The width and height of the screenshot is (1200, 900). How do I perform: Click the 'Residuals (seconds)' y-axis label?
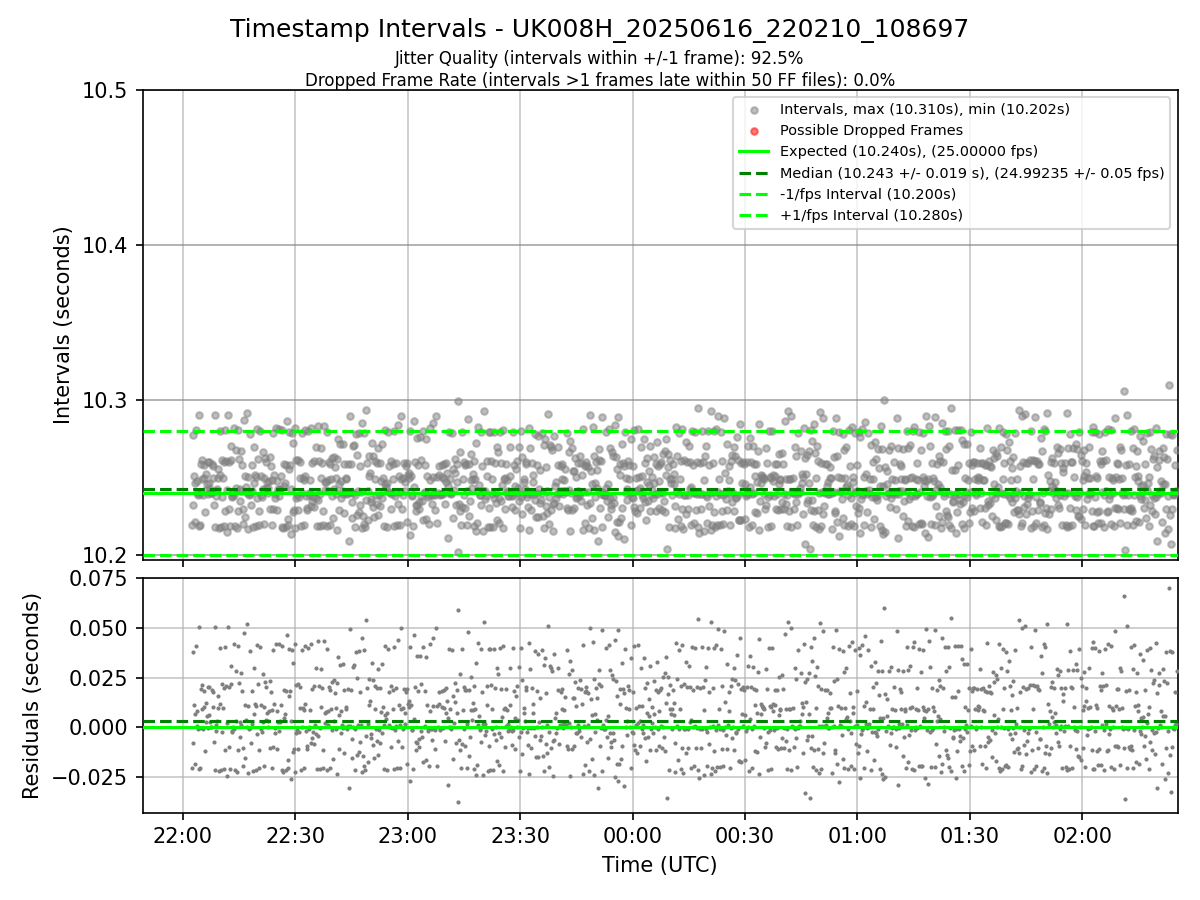pos(32,696)
